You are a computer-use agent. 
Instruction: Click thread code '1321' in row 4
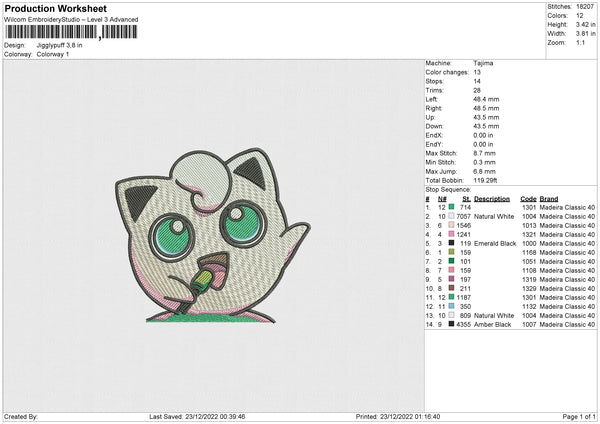[529, 234]
